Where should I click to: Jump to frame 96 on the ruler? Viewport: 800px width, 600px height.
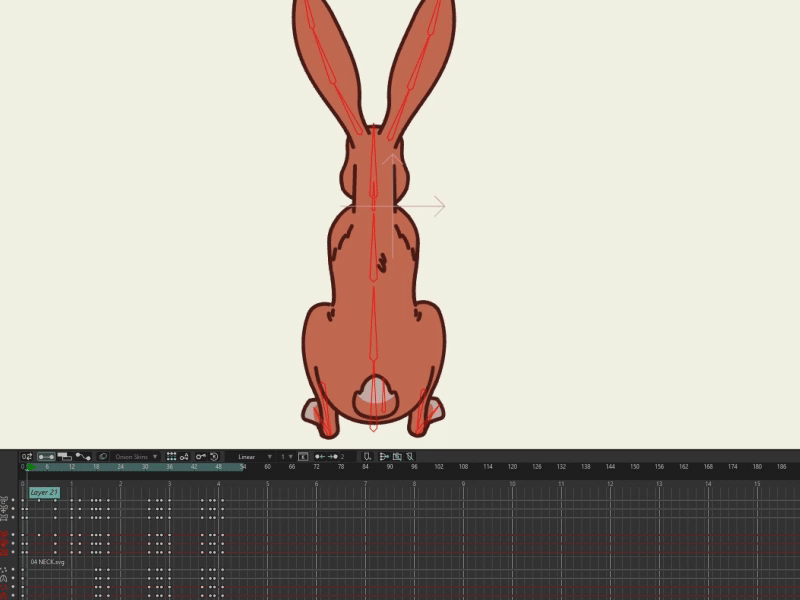click(414, 467)
